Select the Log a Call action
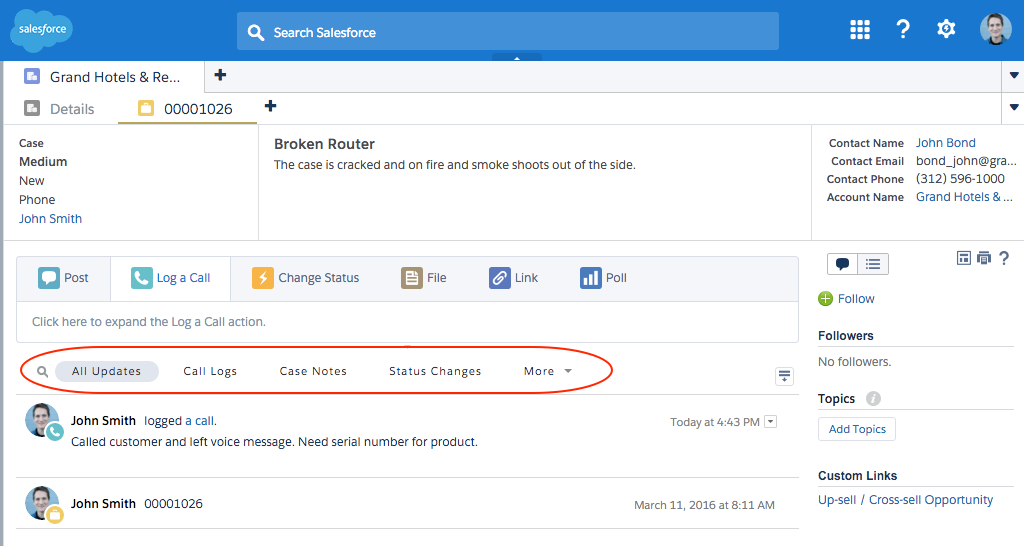This screenshot has height=546, width=1024. coord(170,278)
